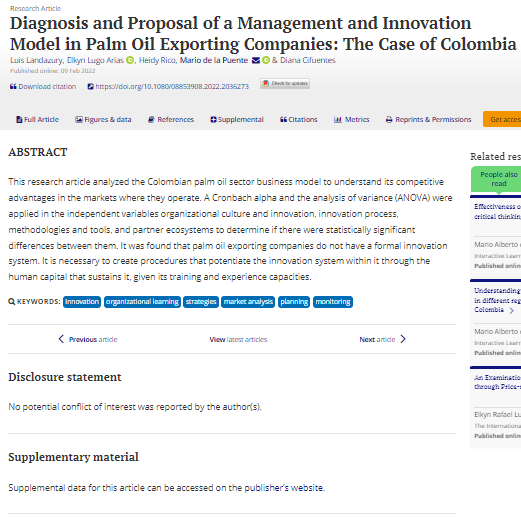Select the organizational learning keyword tag
521x517 pixels.
[142, 302]
